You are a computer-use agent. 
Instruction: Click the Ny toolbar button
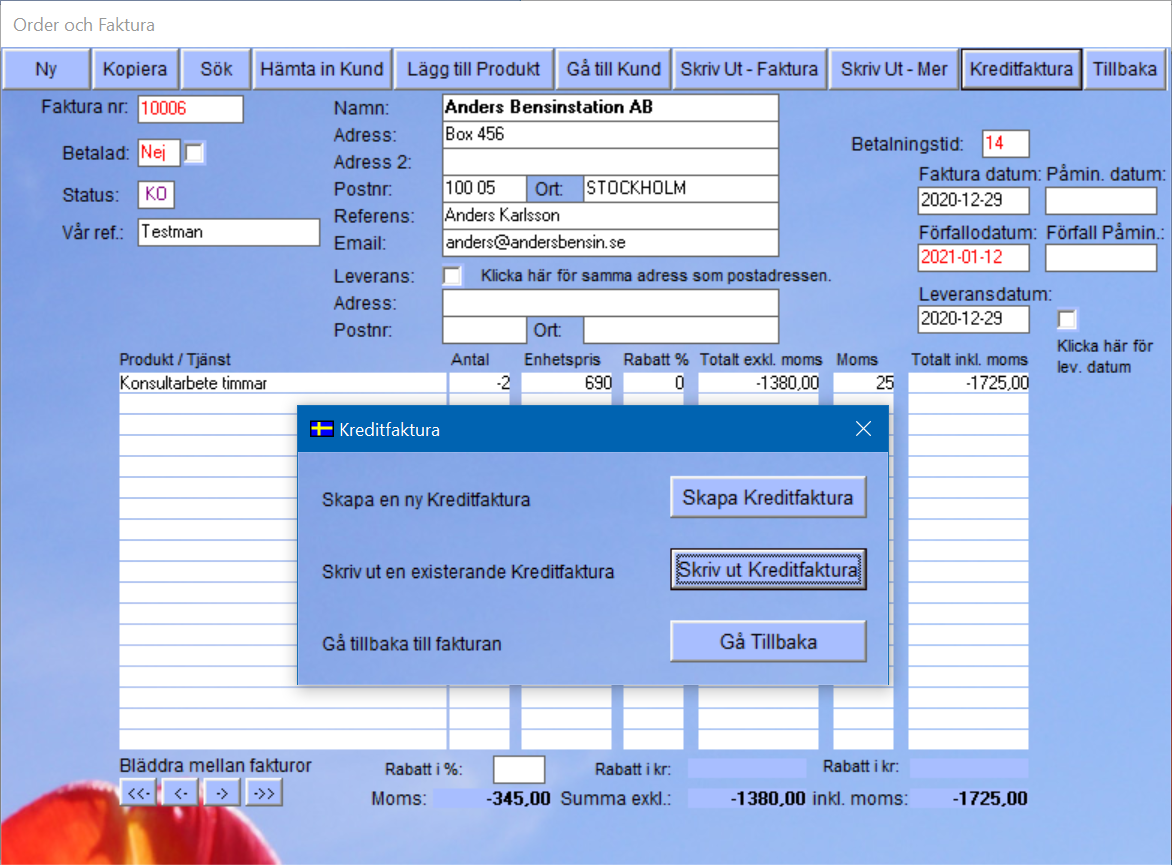click(46, 69)
